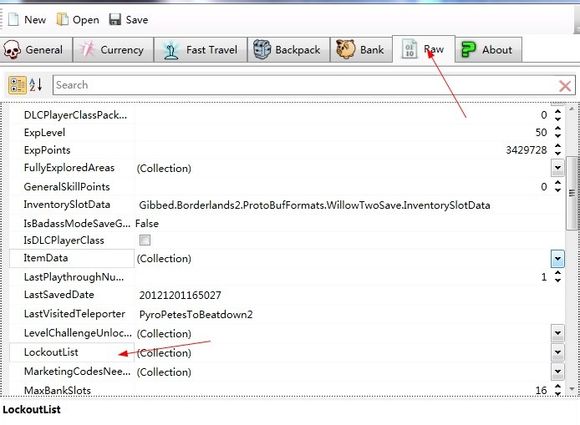Viewport: 580px width, 425px height.
Task: Toggle the IsDLCPlayerClass checkbox
Action: click(x=145, y=240)
